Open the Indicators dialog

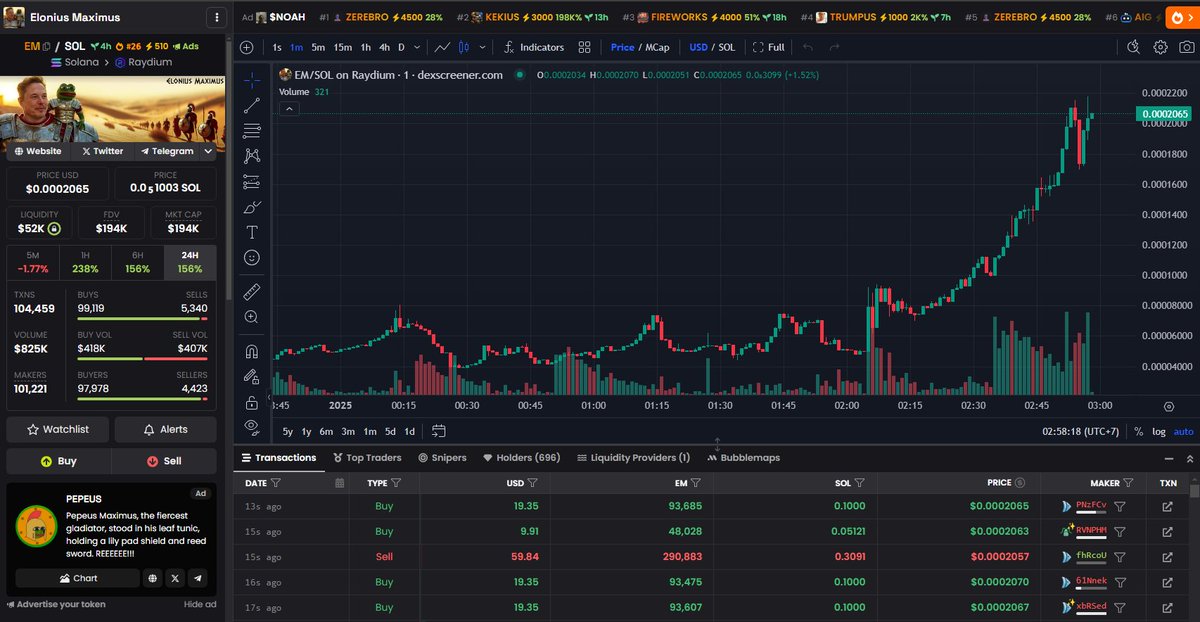pos(533,47)
